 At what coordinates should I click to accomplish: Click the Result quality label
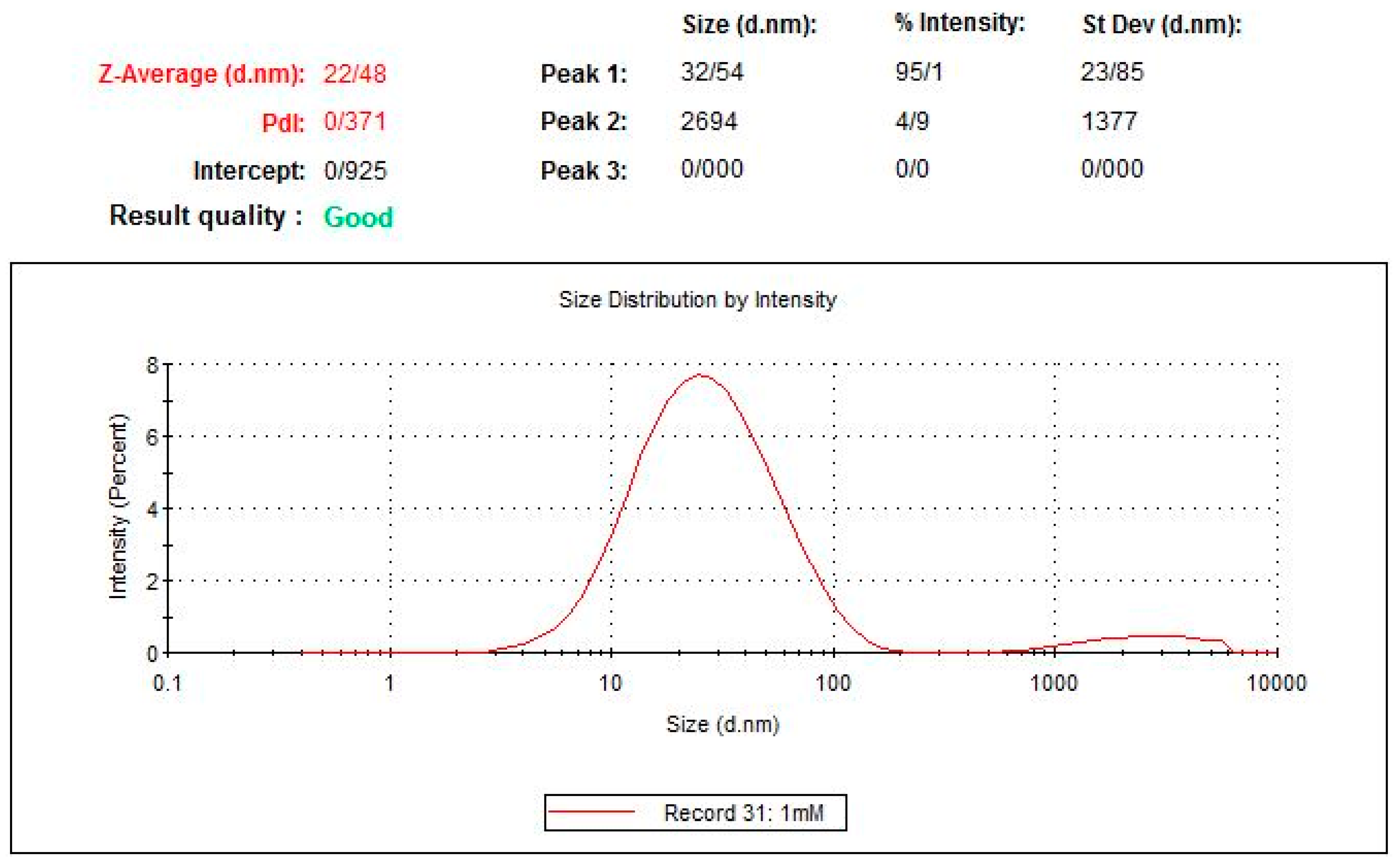(x=206, y=217)
